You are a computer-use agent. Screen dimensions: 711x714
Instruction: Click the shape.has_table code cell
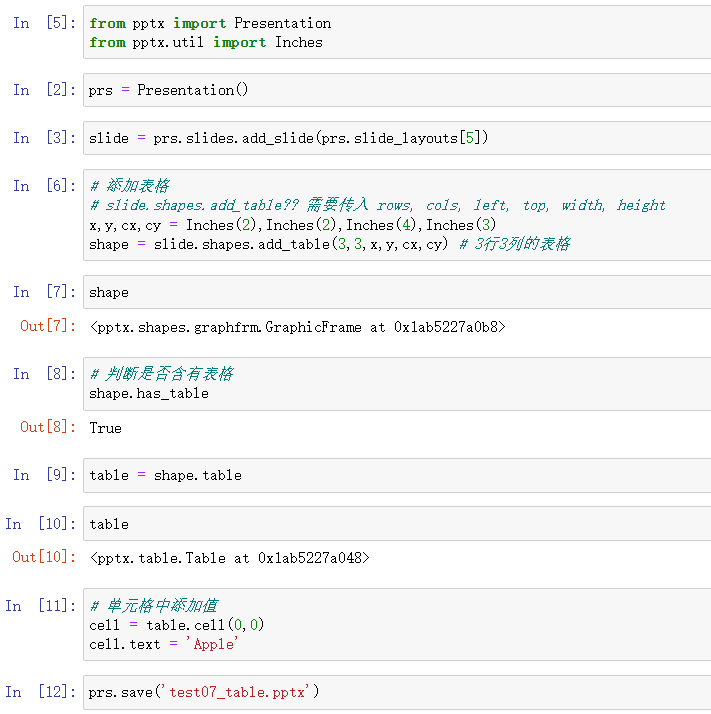coord(397,384)
